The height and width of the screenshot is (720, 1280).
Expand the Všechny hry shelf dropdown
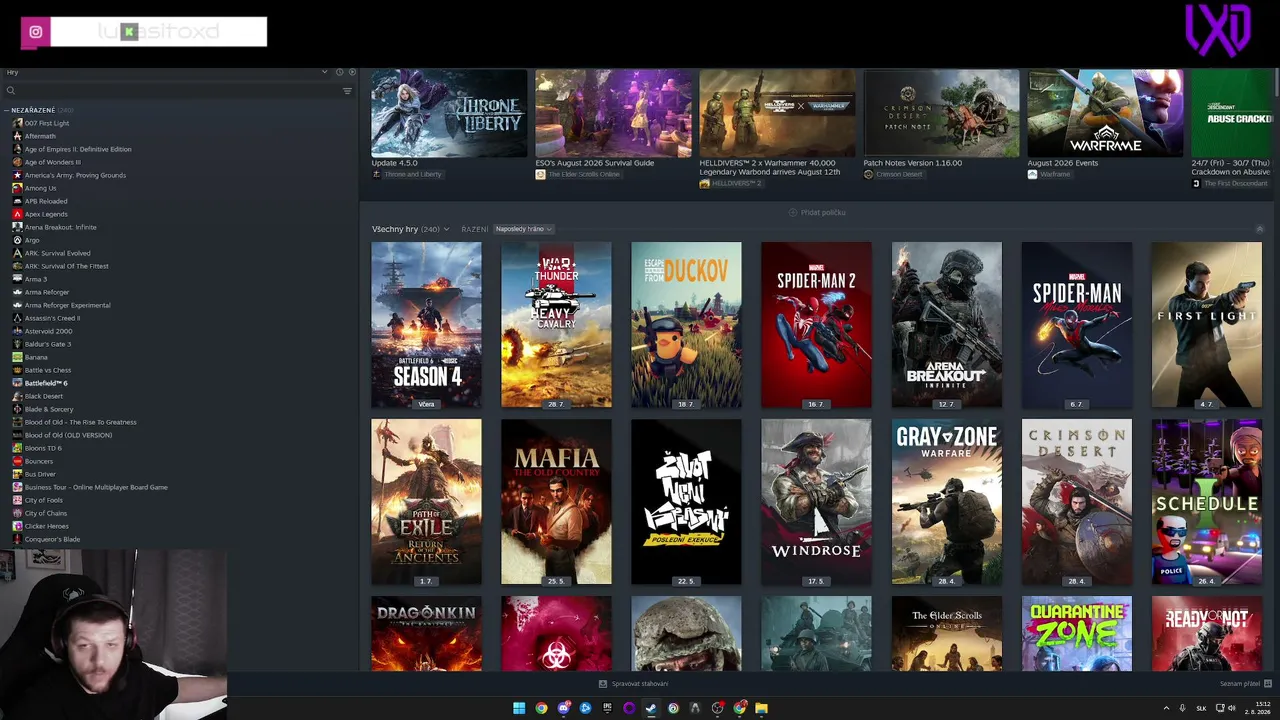tap(410, 229)
